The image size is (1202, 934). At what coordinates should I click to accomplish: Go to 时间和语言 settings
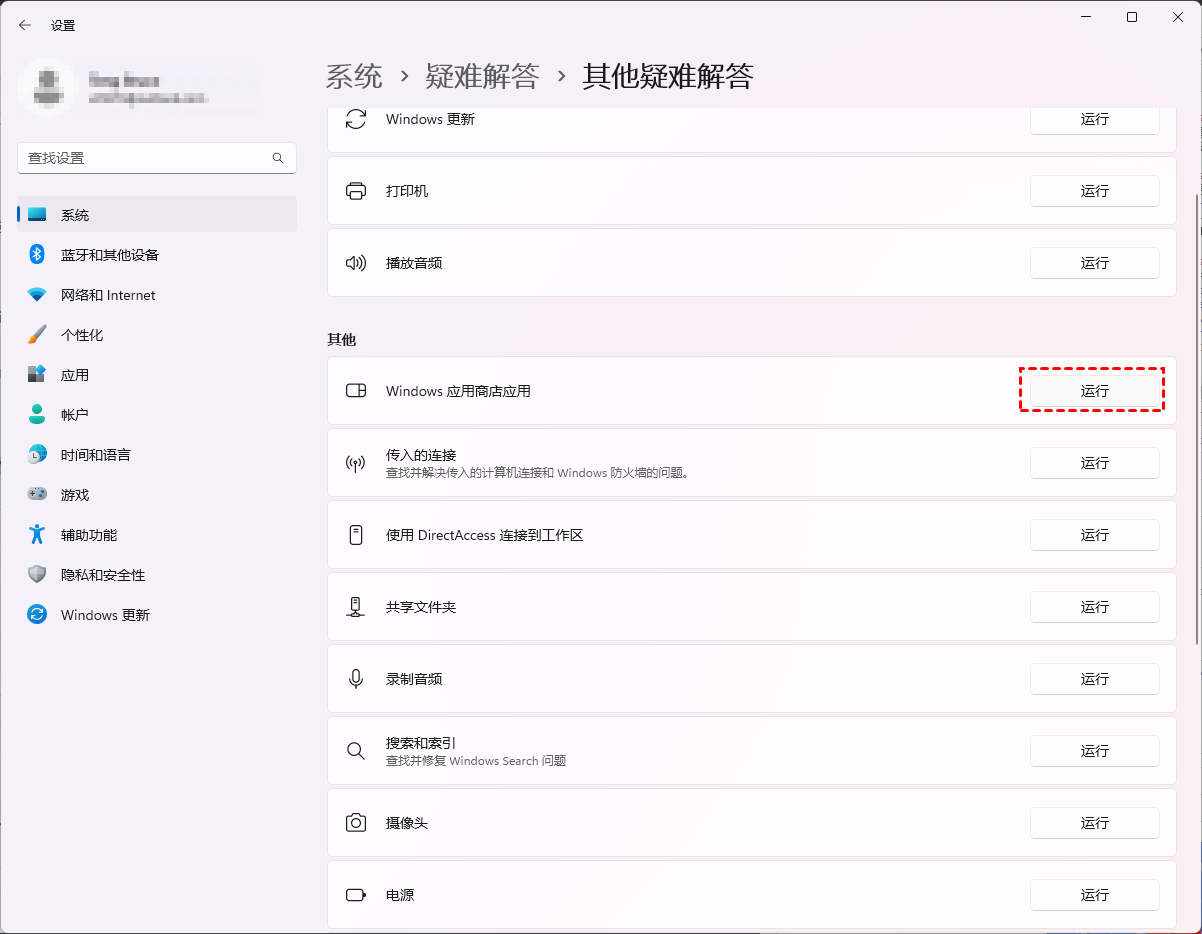coord(95,455)
